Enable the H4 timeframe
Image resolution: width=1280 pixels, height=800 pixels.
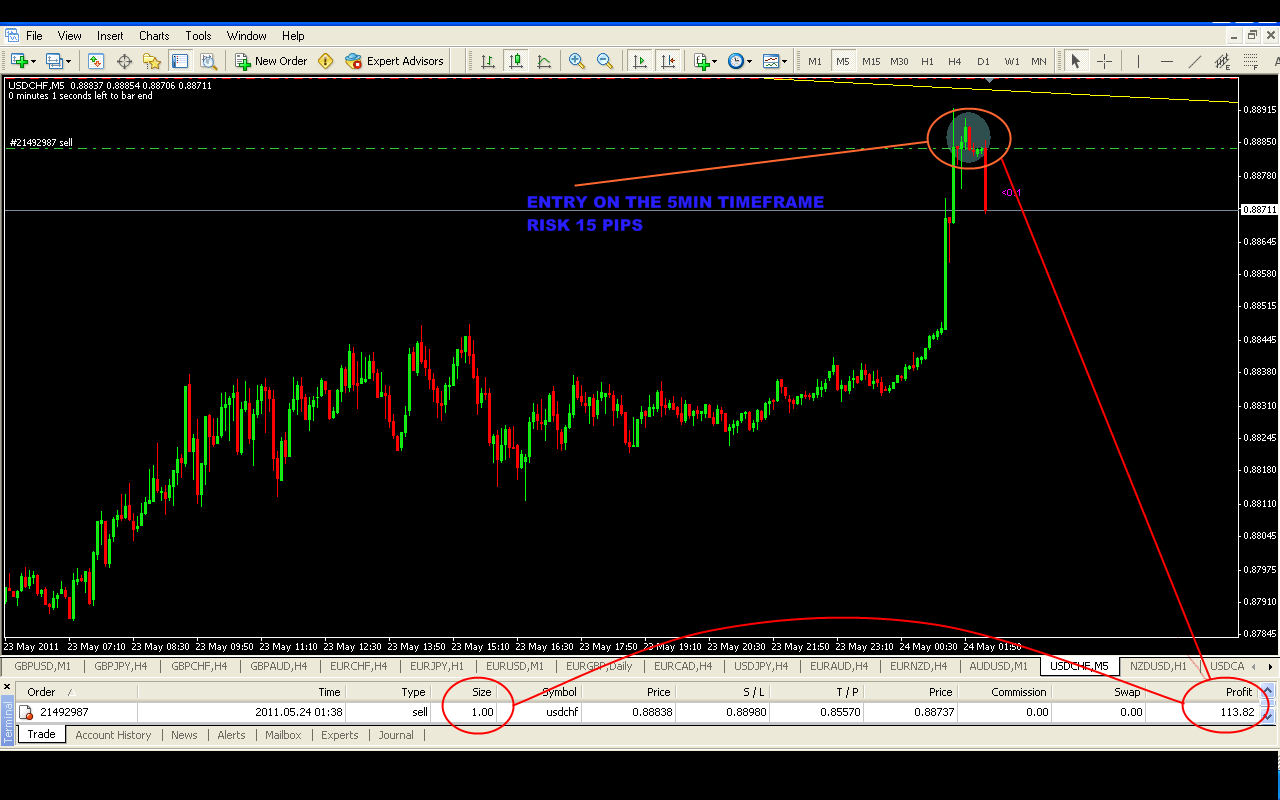click(x=955, y=61)
